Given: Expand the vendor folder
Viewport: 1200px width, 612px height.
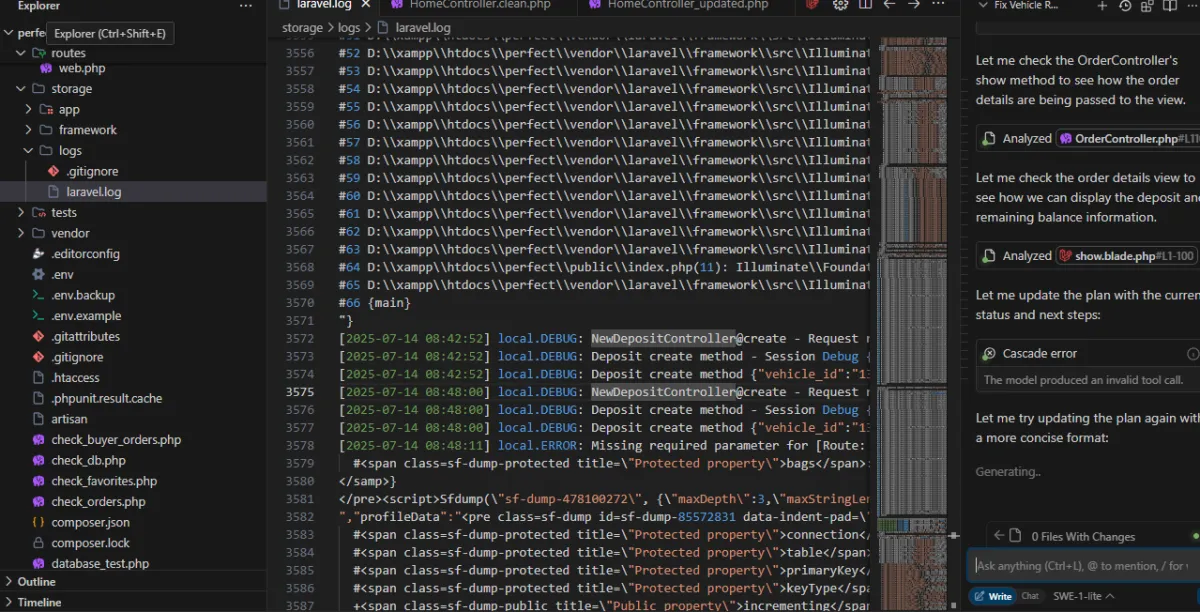Looking at the screenshot, I should [x=70, y=233].
